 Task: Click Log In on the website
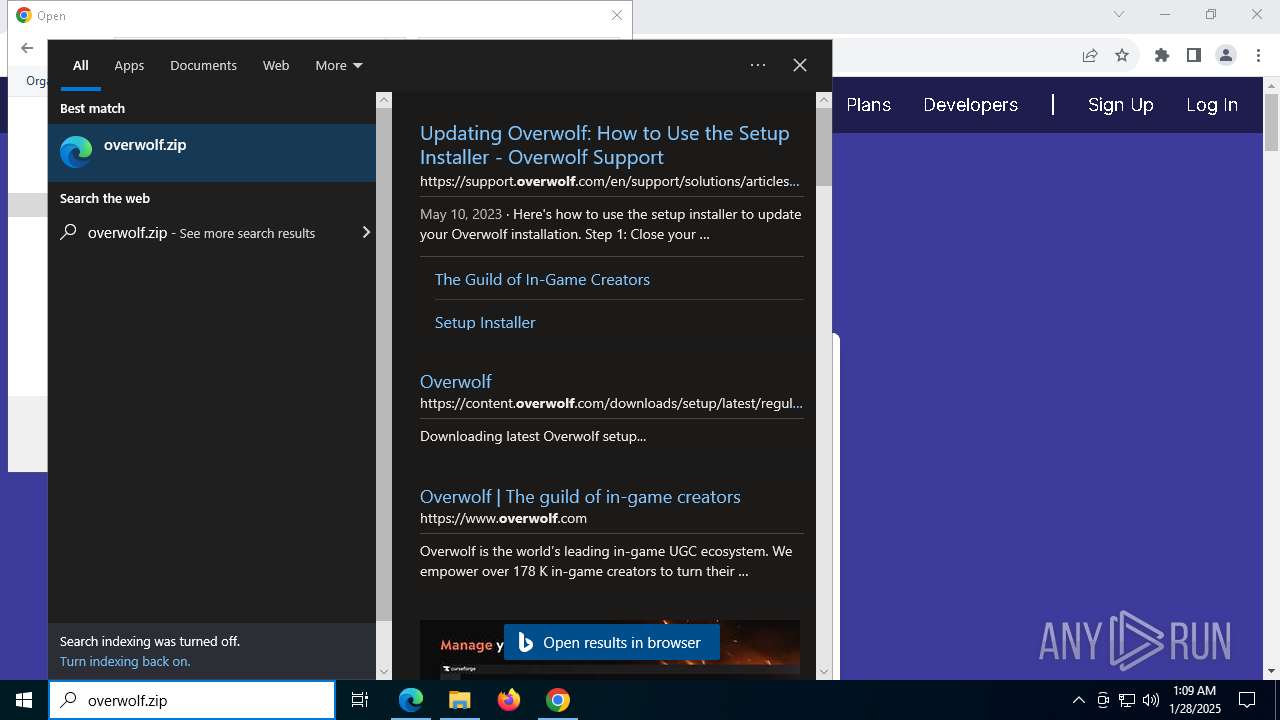pyautogui.click(x=1212, y=105)
